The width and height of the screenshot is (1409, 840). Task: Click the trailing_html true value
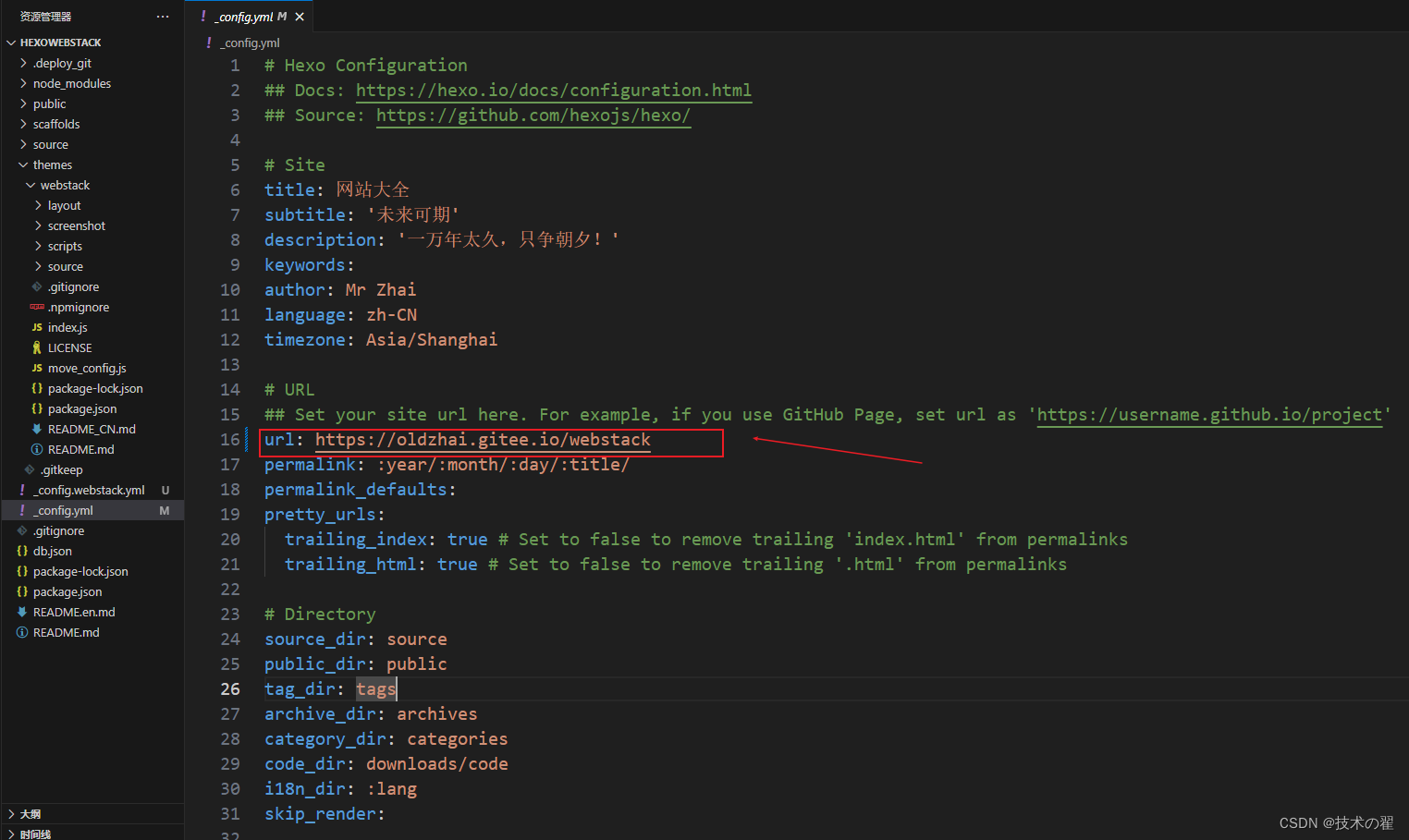pyautogui.click(x=458, y=564)
